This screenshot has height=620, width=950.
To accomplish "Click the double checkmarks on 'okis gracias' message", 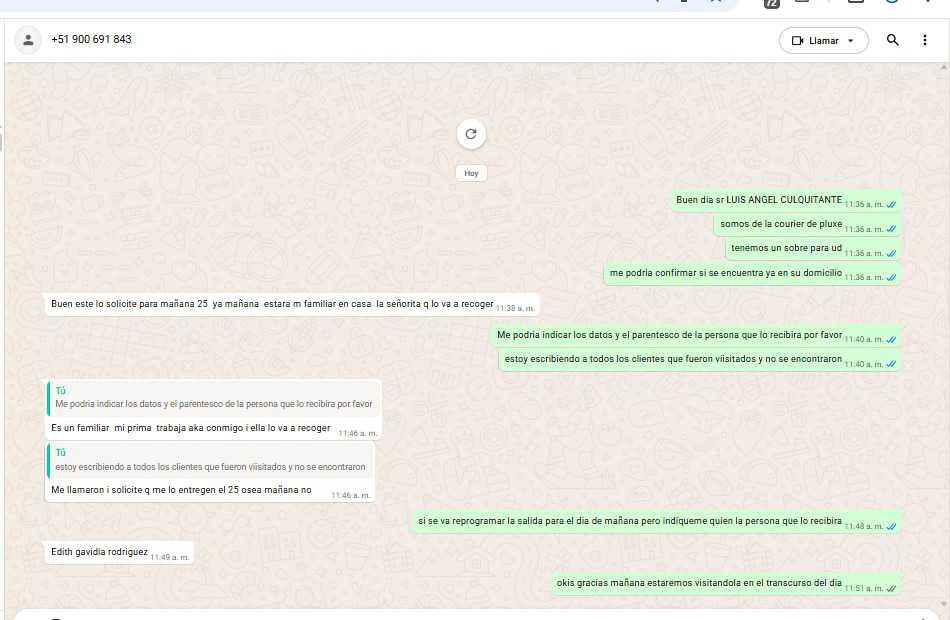I will click(x=891, y=588).
